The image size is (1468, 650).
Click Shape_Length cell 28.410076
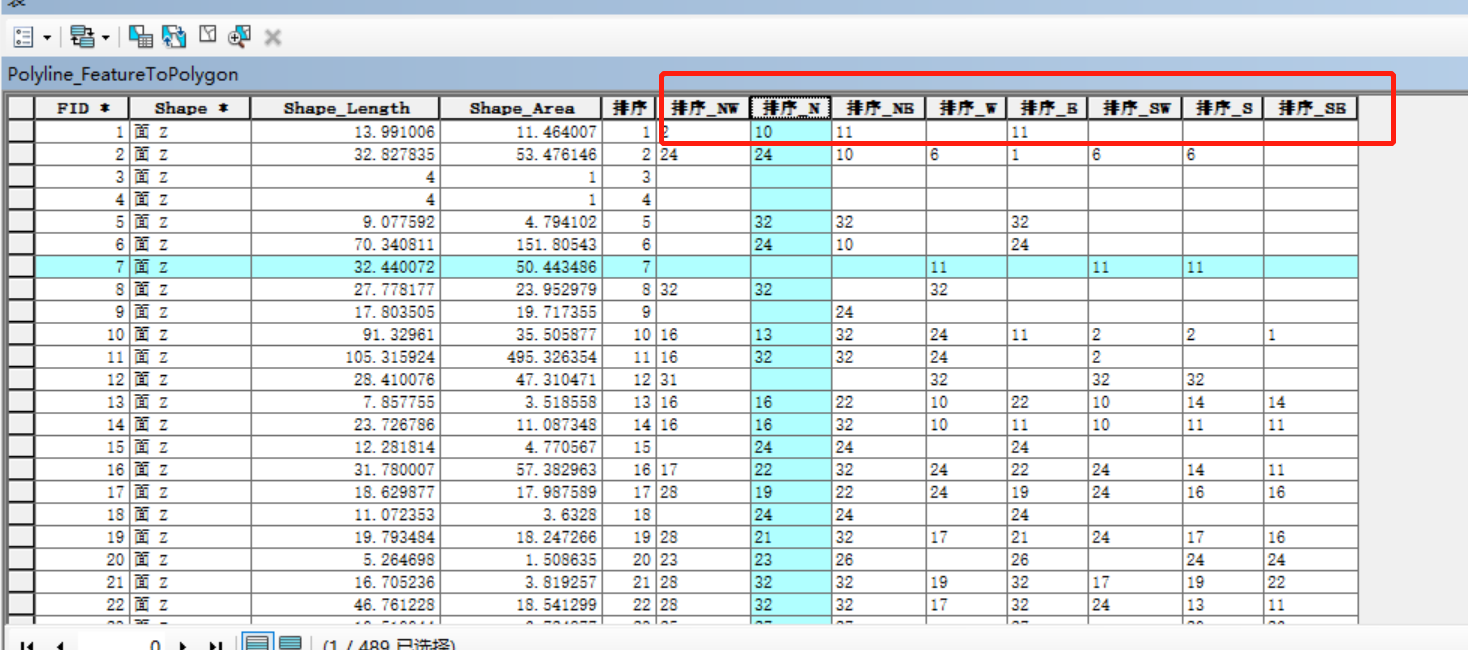coord(346,380)
